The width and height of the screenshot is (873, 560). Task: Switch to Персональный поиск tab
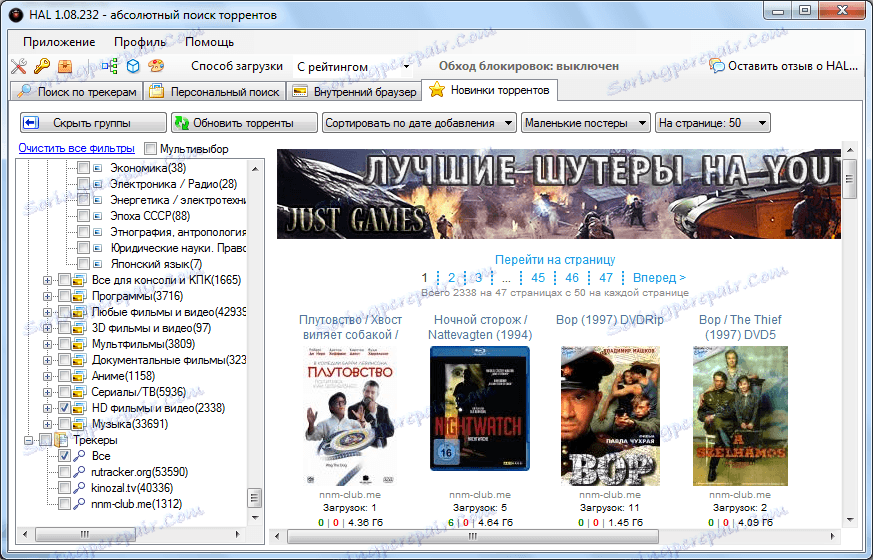(x=215, y=92)
